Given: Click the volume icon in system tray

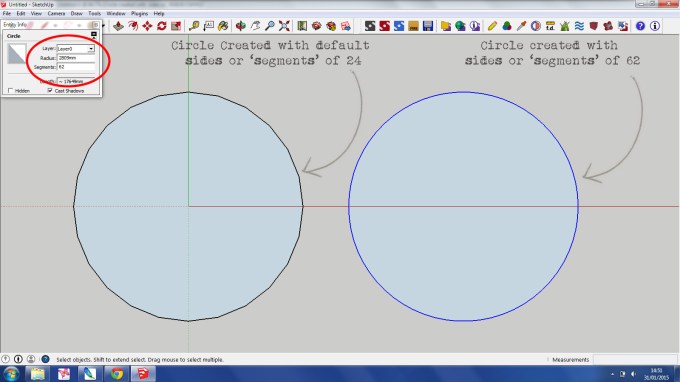Looking at the screenshot, I should point(633,374).
